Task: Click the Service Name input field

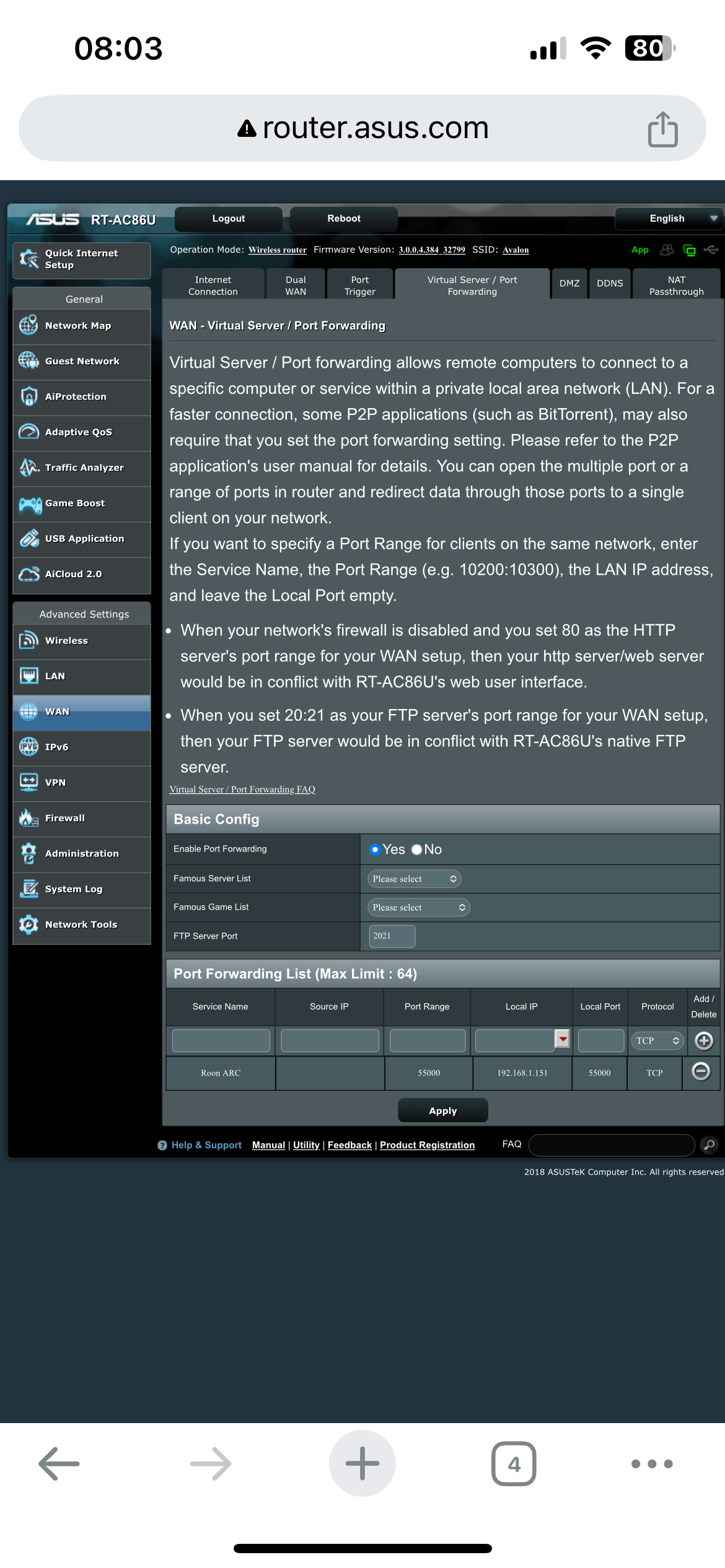Action: (221, 1040)
